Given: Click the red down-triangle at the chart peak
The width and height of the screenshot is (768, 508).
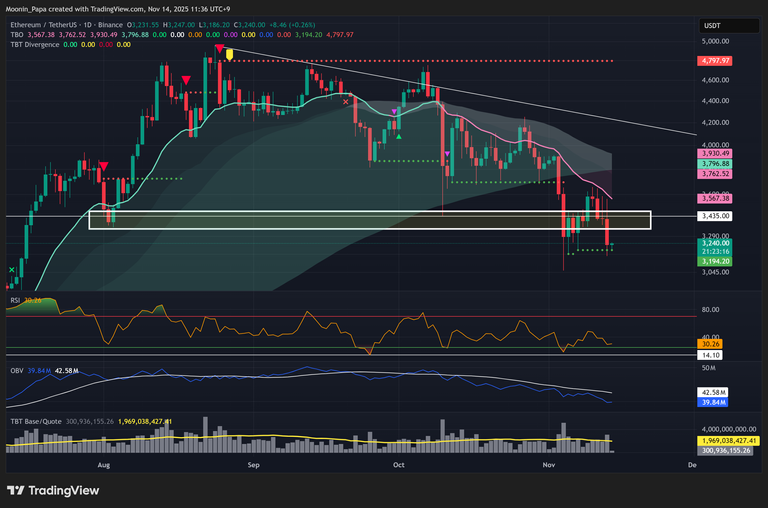Looking at the screenshot, I should point(219,48).
